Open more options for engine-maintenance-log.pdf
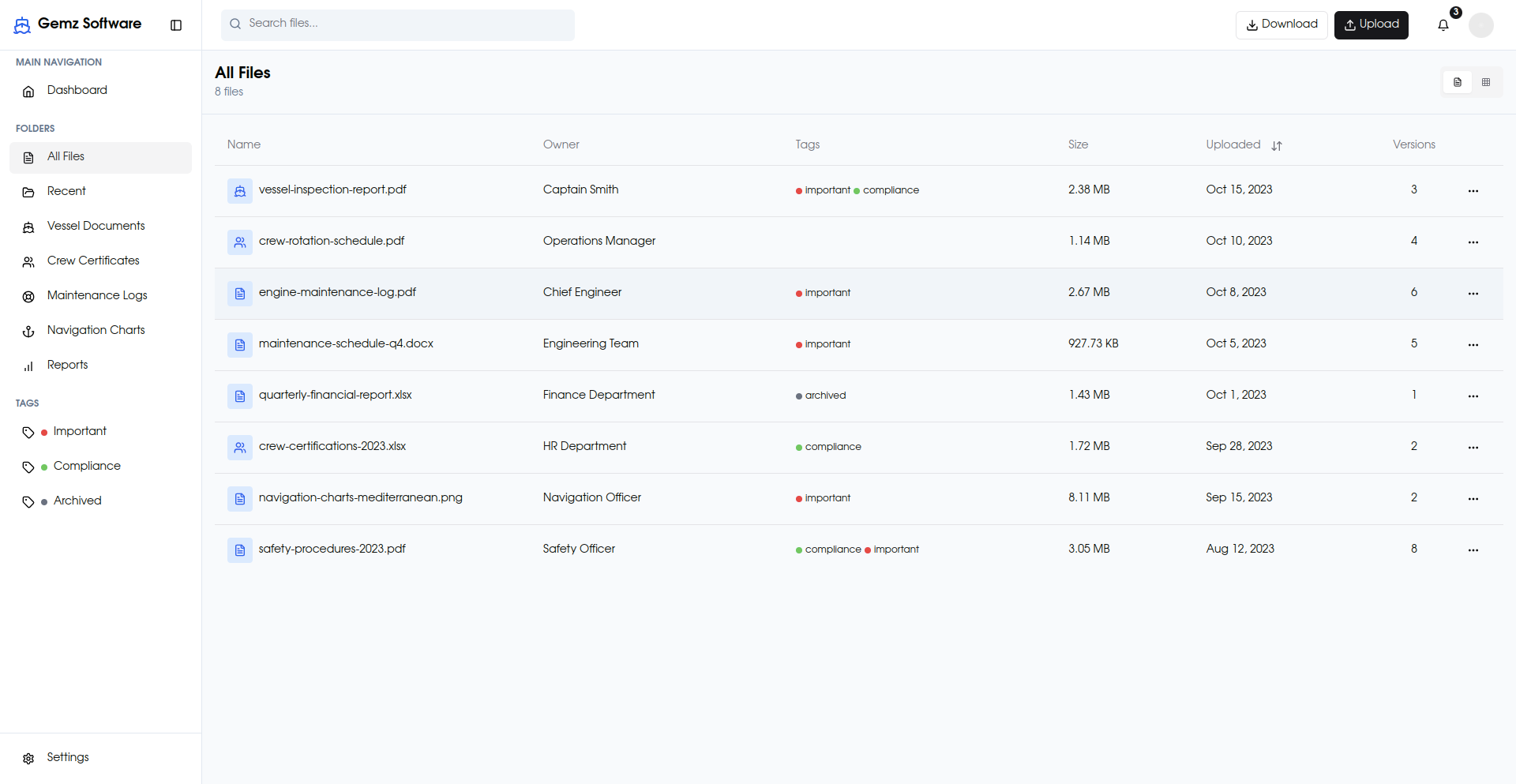 click(x=1473, y=294)
